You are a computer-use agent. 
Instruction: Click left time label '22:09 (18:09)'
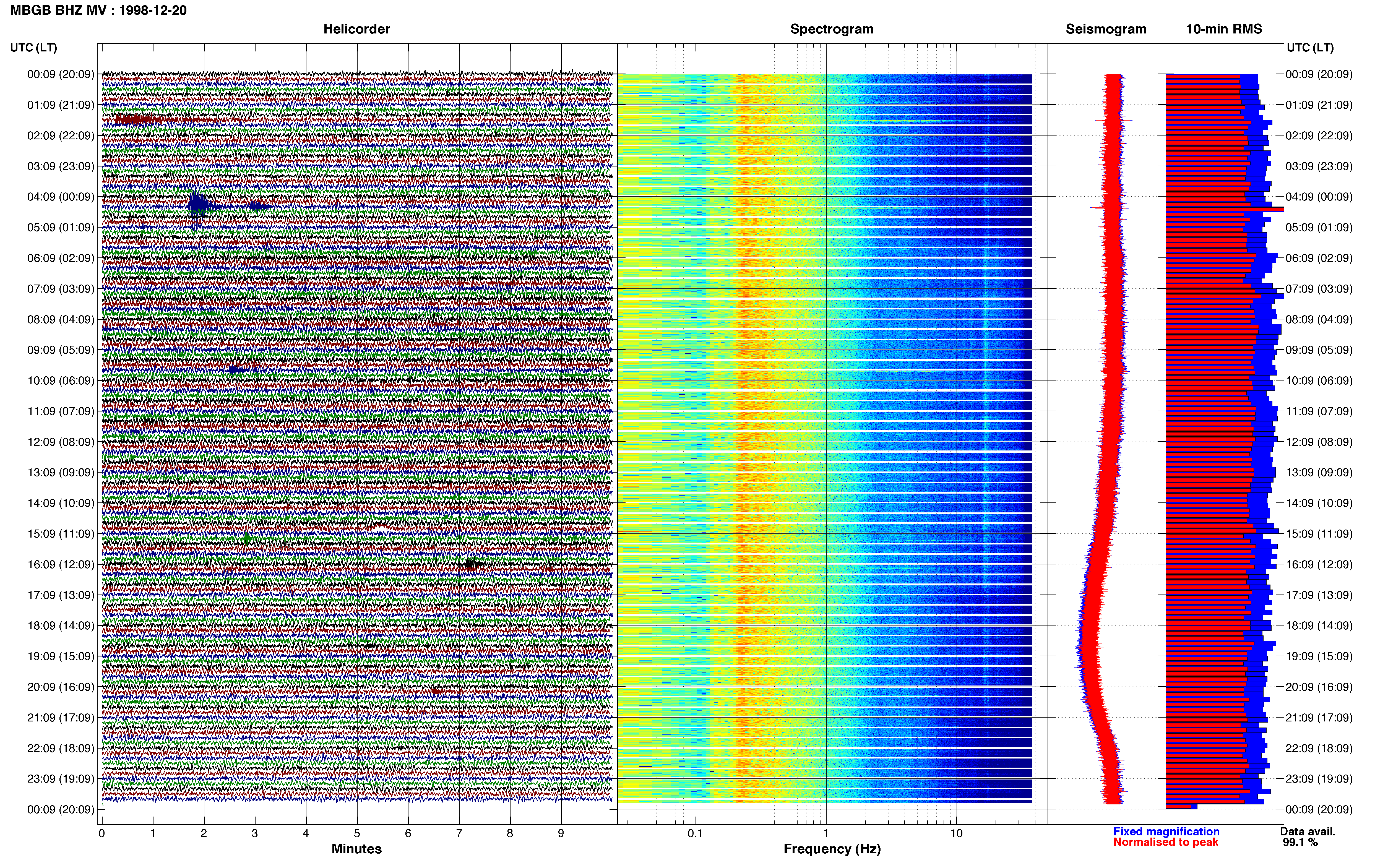[61, 748]
